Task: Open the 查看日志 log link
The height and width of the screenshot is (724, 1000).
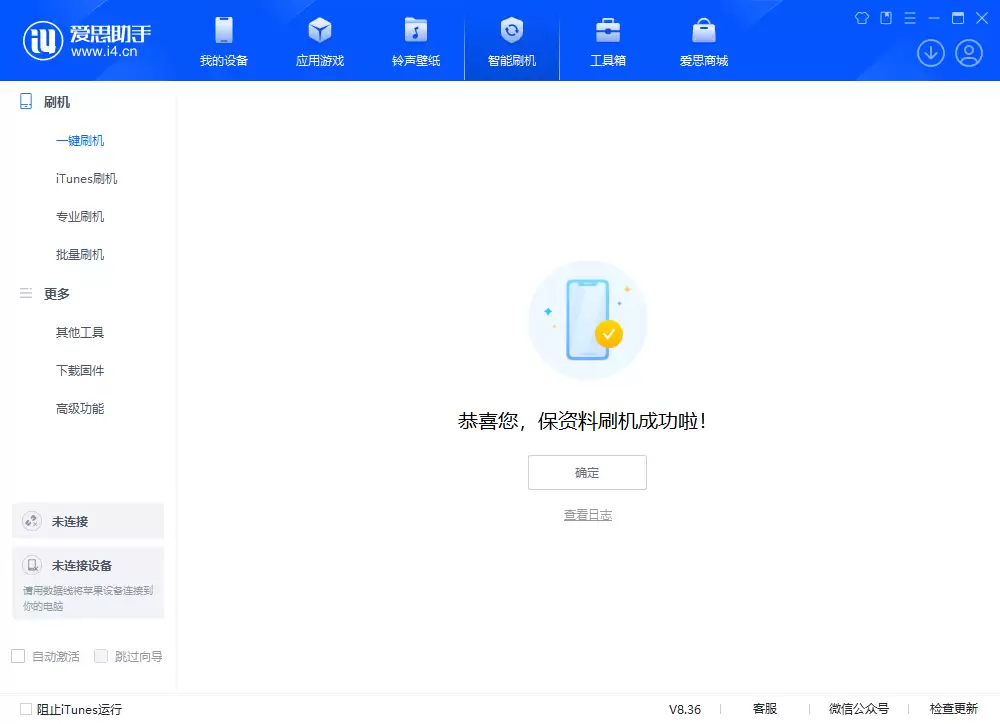Action: click(587, 514)
